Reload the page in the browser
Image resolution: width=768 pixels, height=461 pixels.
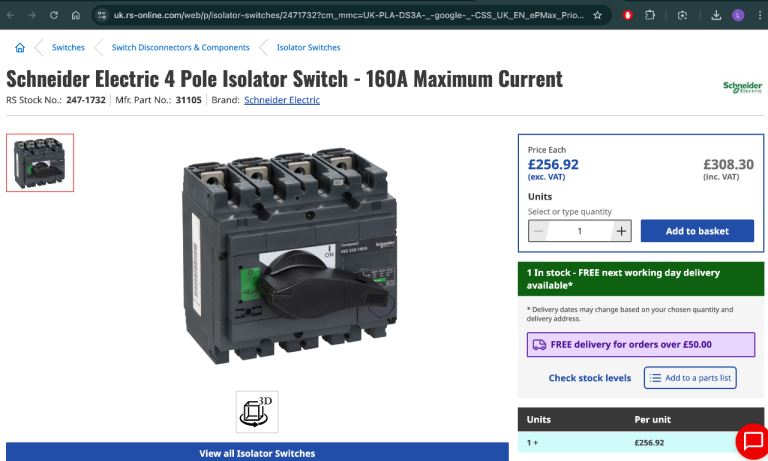coord(54,15)
